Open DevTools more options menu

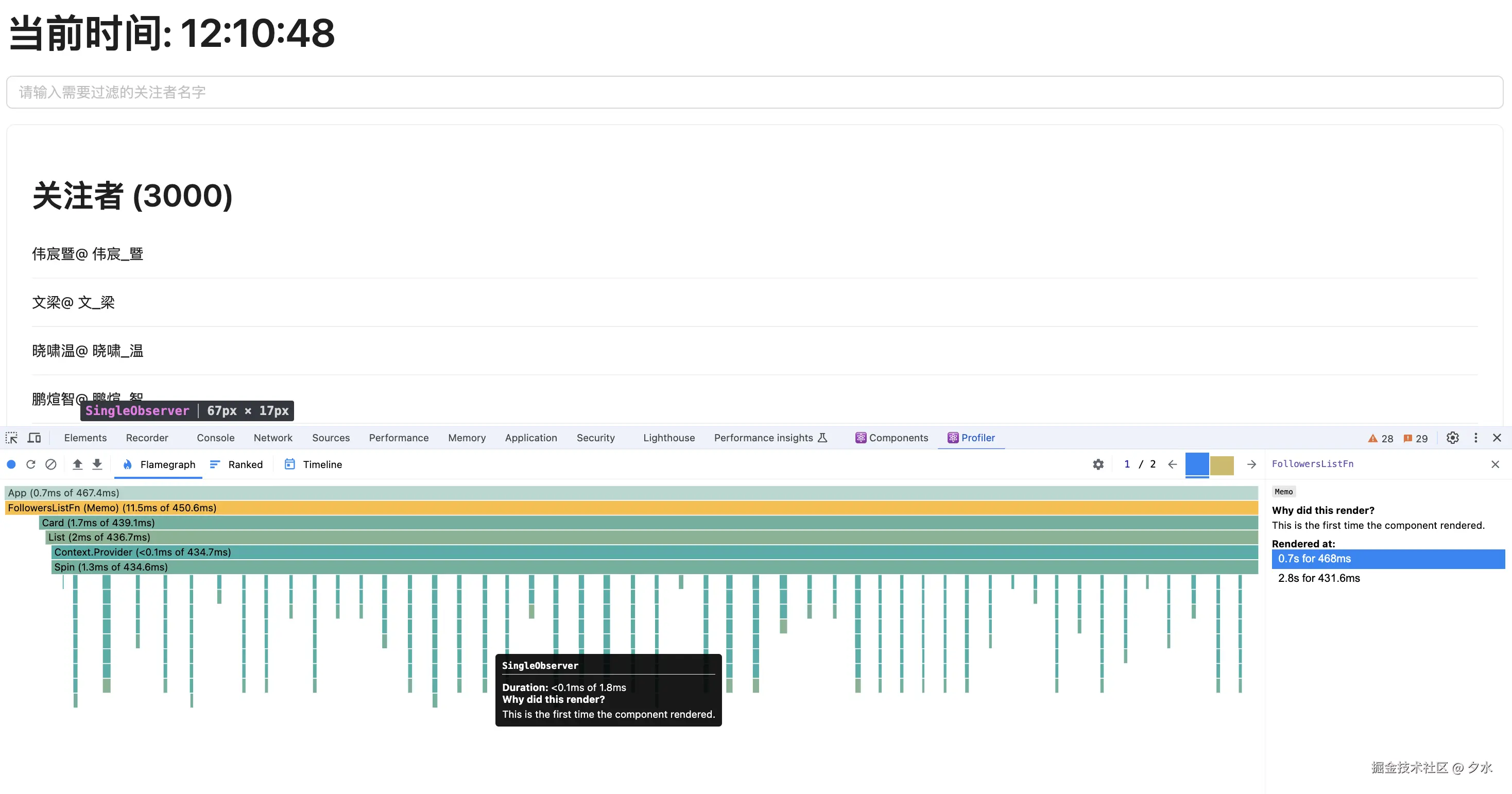1475,438
